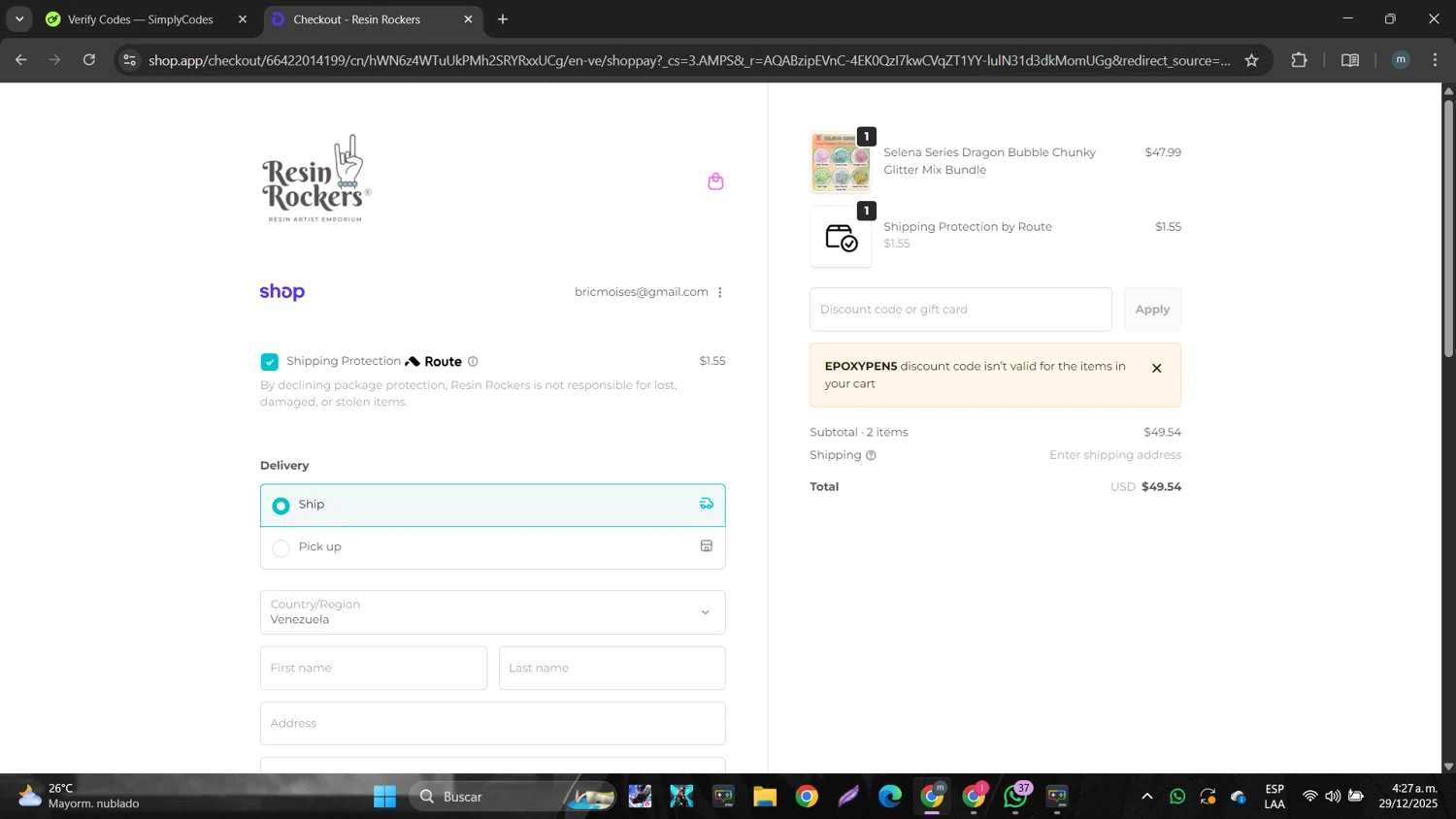Close the Verify Codes SimplyCodes tab
Viewport: 1456px width, 819px height.
(243, 19)
